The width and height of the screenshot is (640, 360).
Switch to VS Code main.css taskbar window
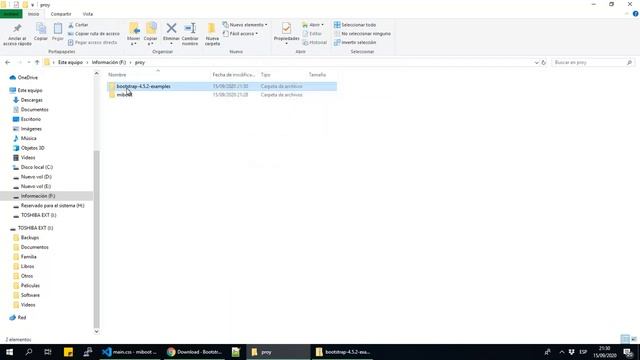131,352
